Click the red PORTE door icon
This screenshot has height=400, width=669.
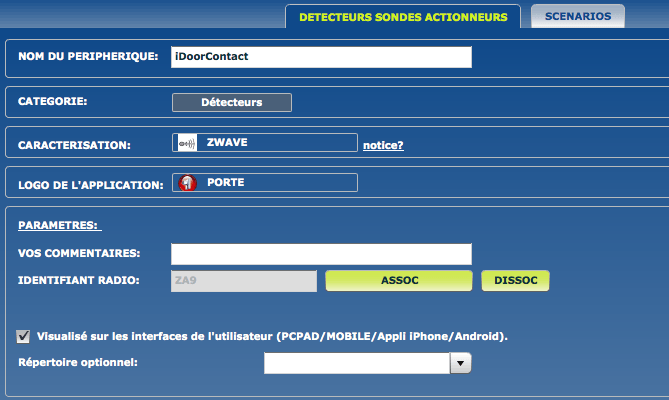coord(187,183)
